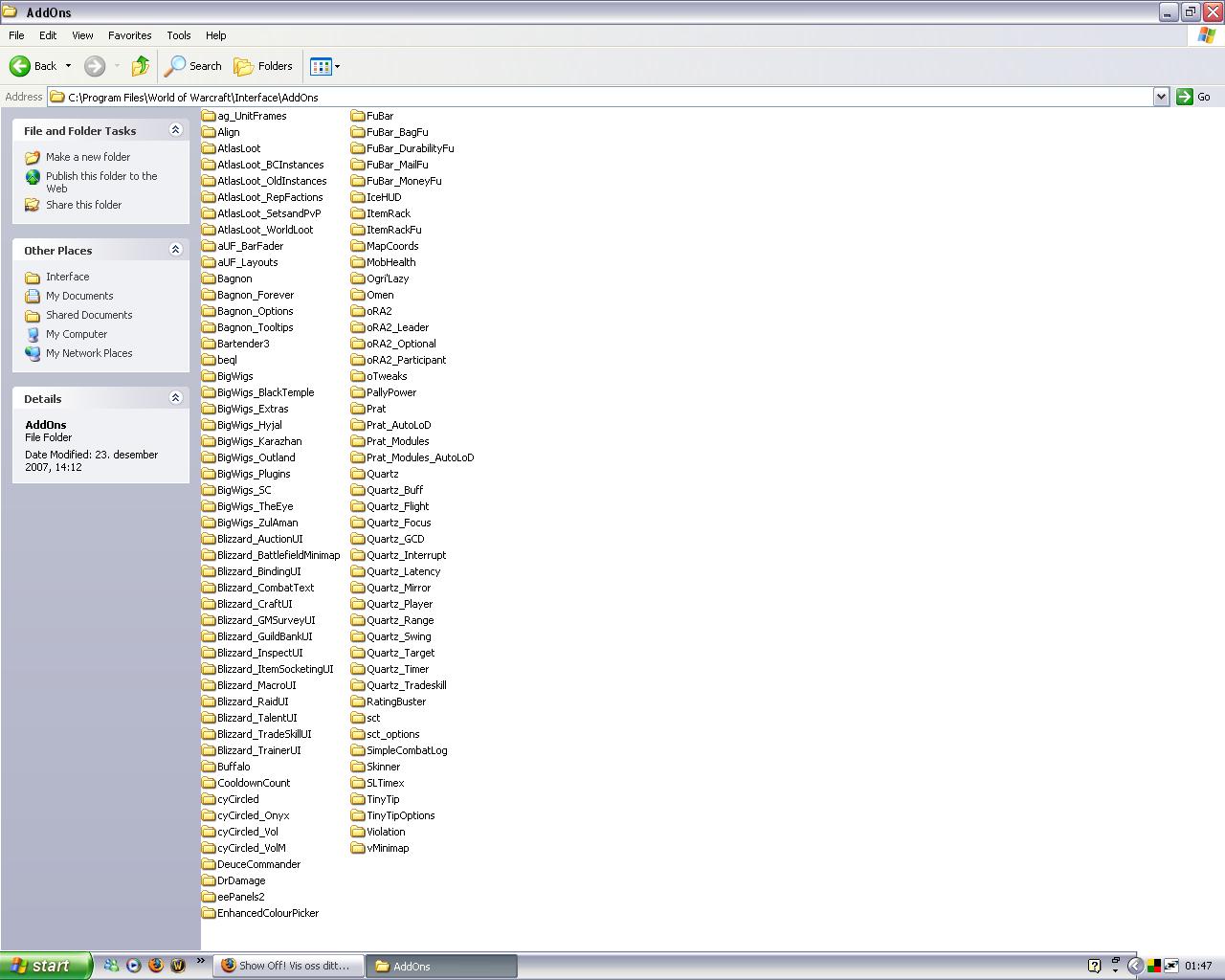Select the oRA2 folder icon
Screen dimensions: 1225x980
click(358, 311)
